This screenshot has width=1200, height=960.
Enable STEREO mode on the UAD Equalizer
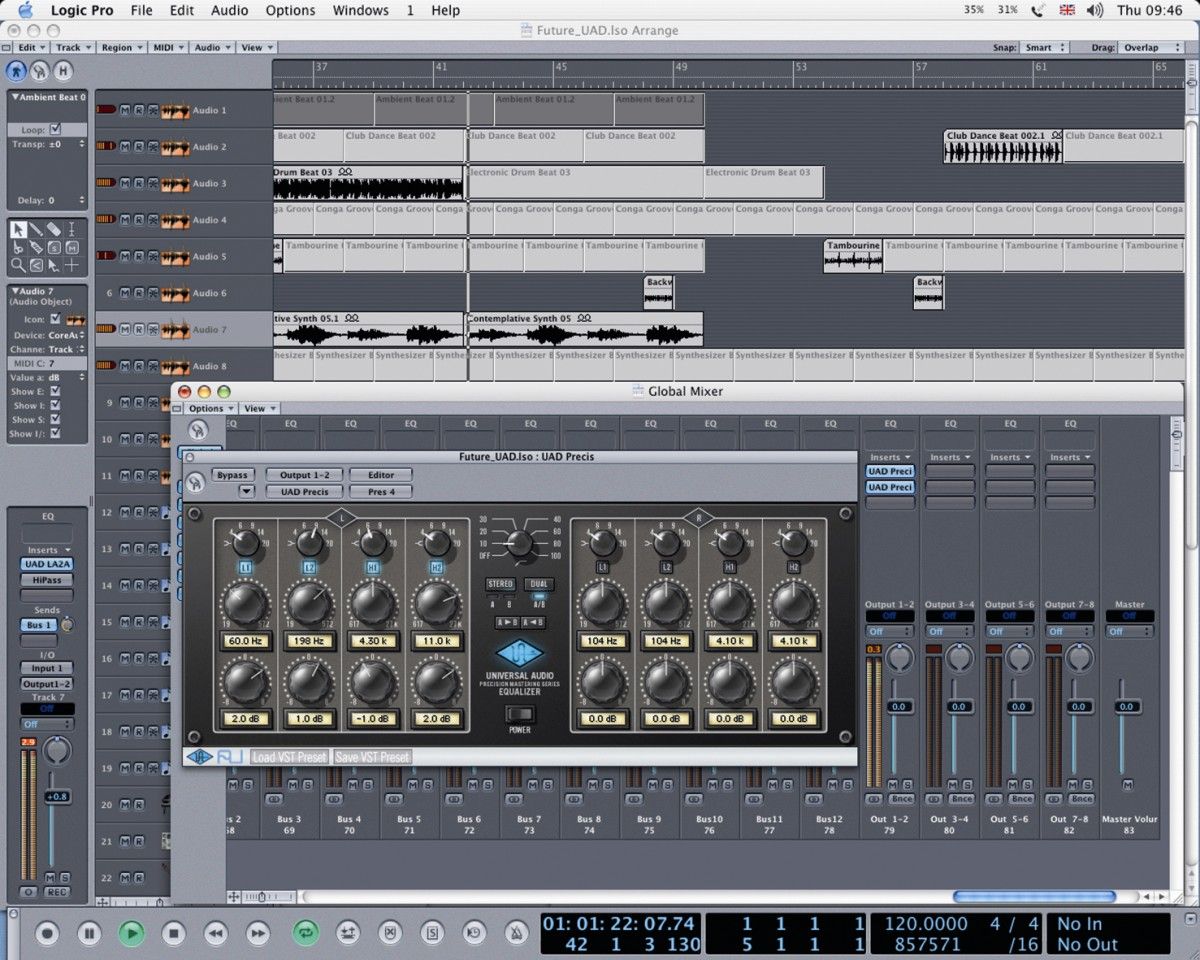(x=500, y=584)
